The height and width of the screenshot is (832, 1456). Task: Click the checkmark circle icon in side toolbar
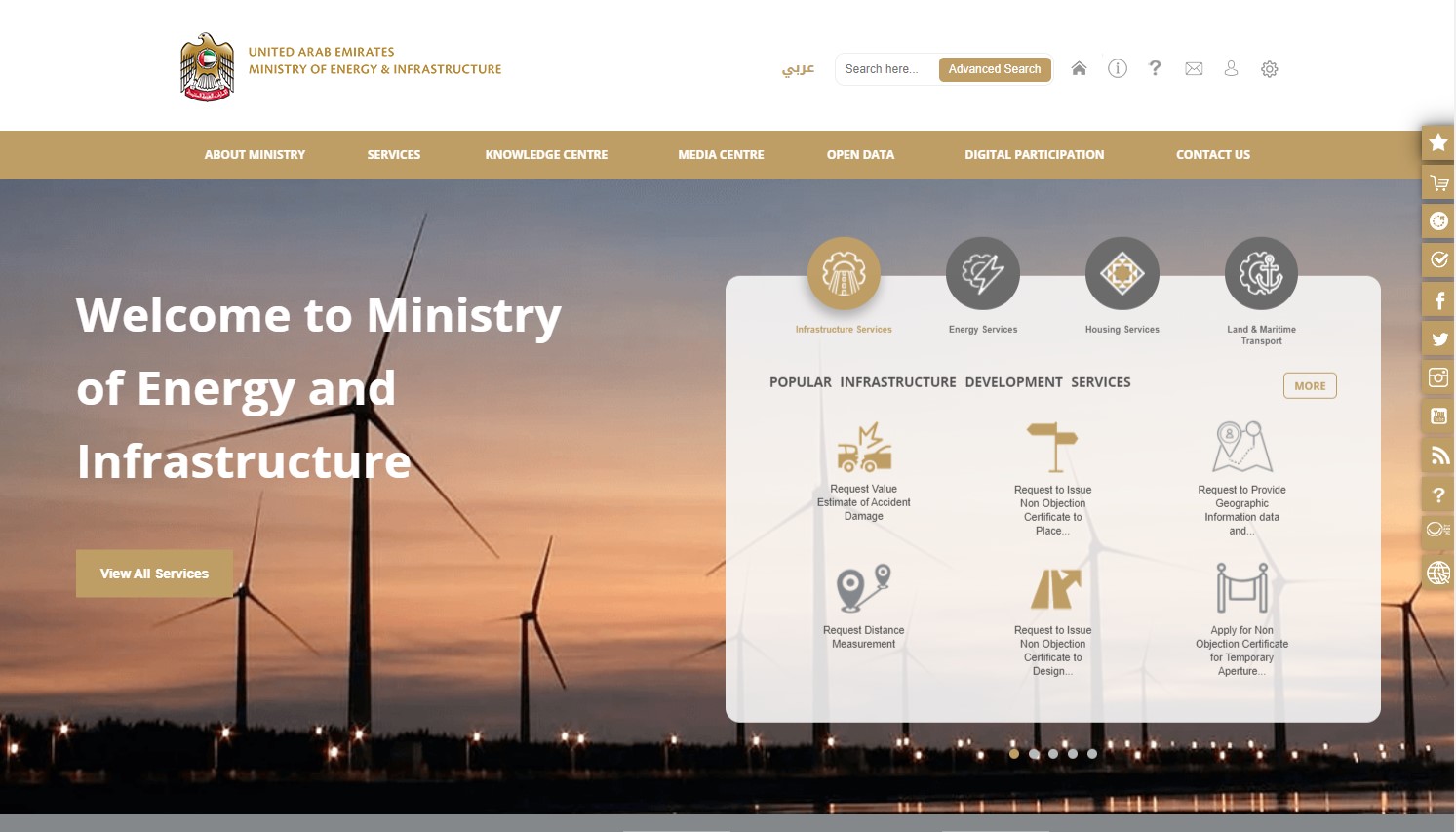[1438, 260]
